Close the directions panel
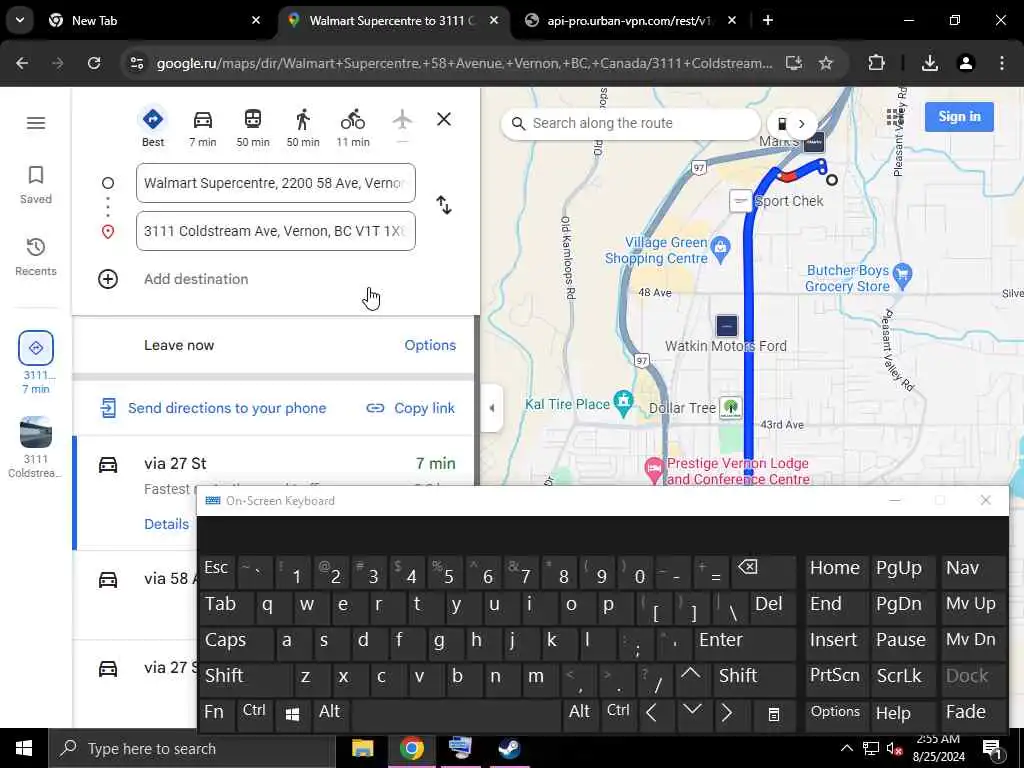Screen dimensions: 1024x768 444,120
